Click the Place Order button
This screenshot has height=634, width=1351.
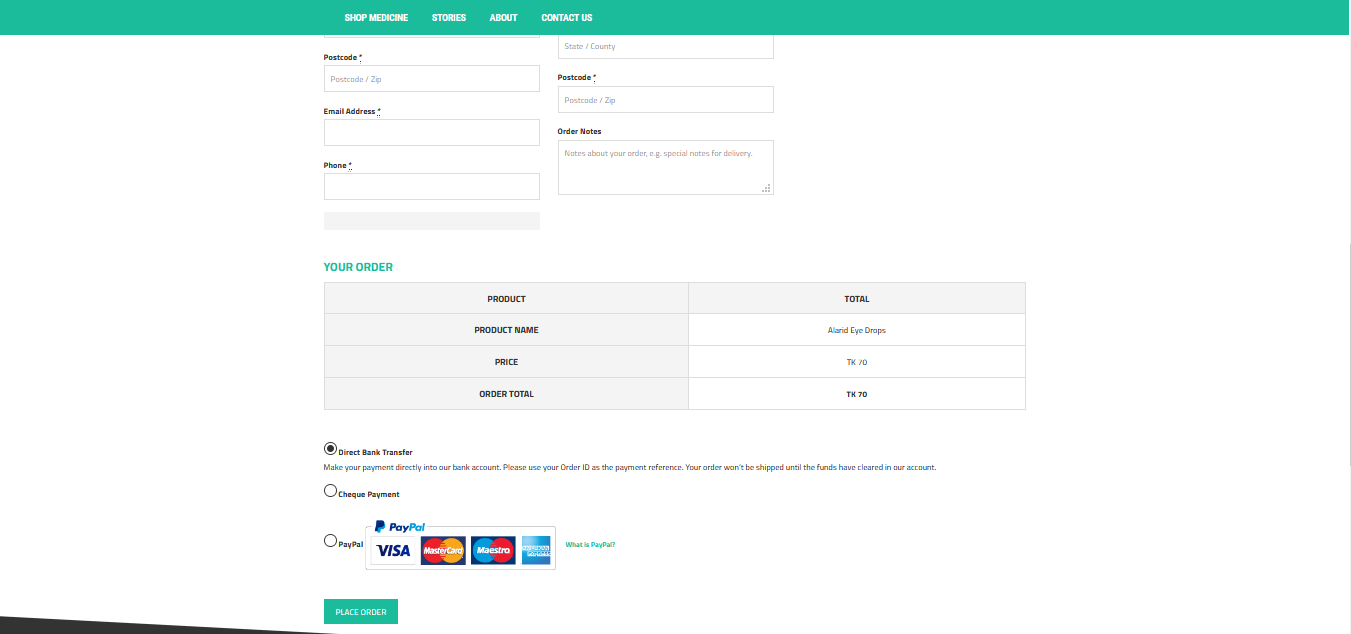(x=360, y=611)
